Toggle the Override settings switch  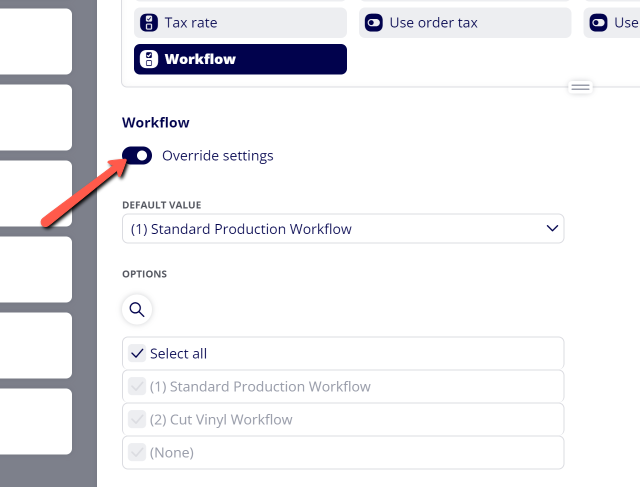coord(137,156)
